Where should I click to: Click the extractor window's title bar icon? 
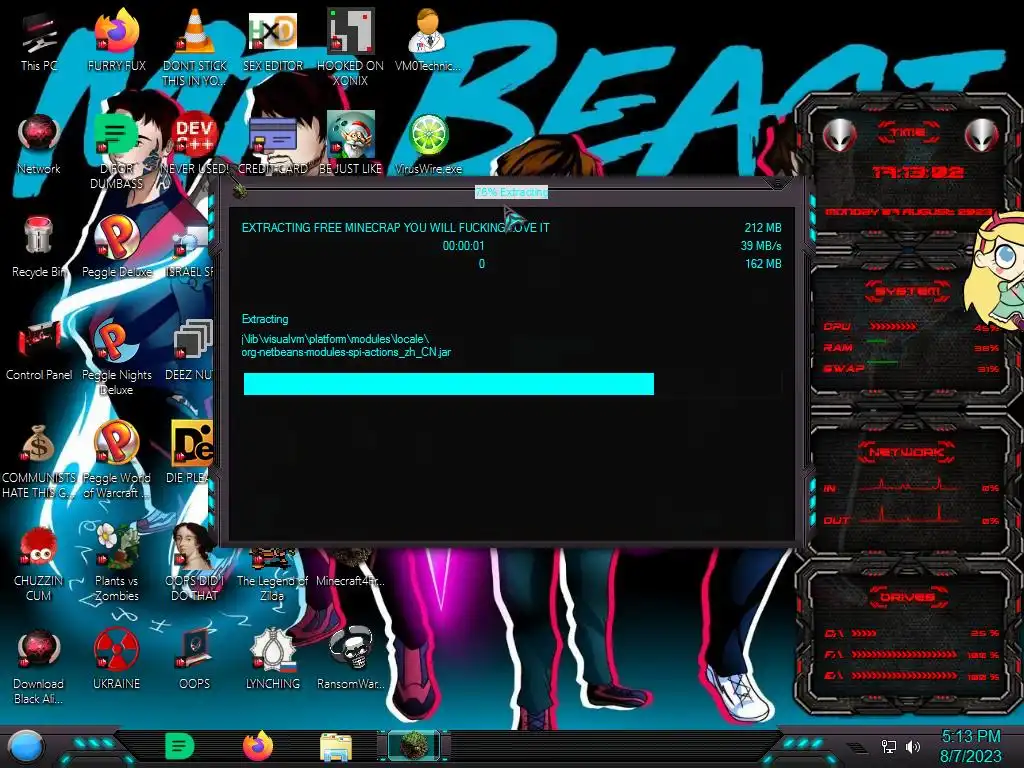point(239,190)
